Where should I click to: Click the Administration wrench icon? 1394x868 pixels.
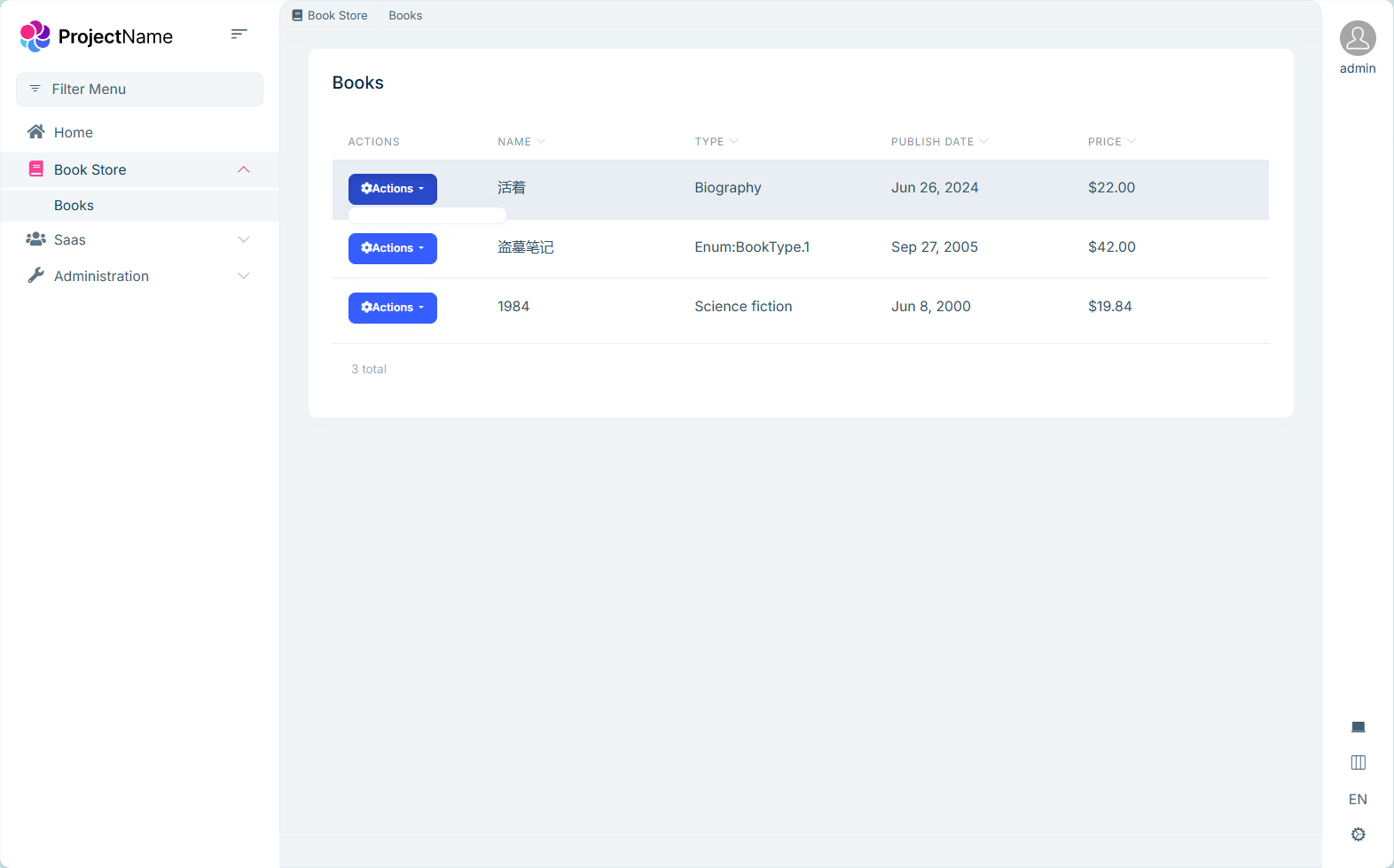click(36, 276)
